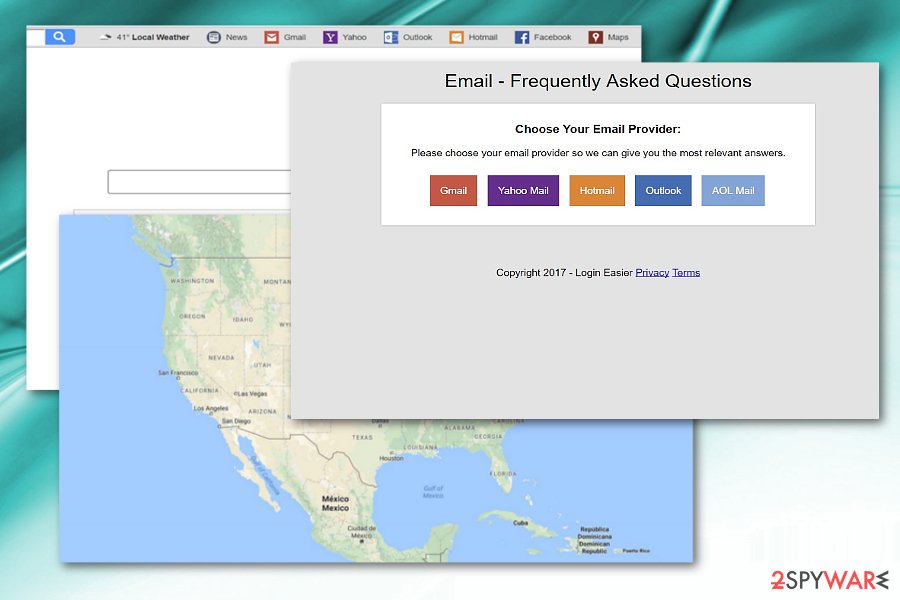Open the 41° Local Weather toolbar label
900x600 pixels.
(153, 37)
